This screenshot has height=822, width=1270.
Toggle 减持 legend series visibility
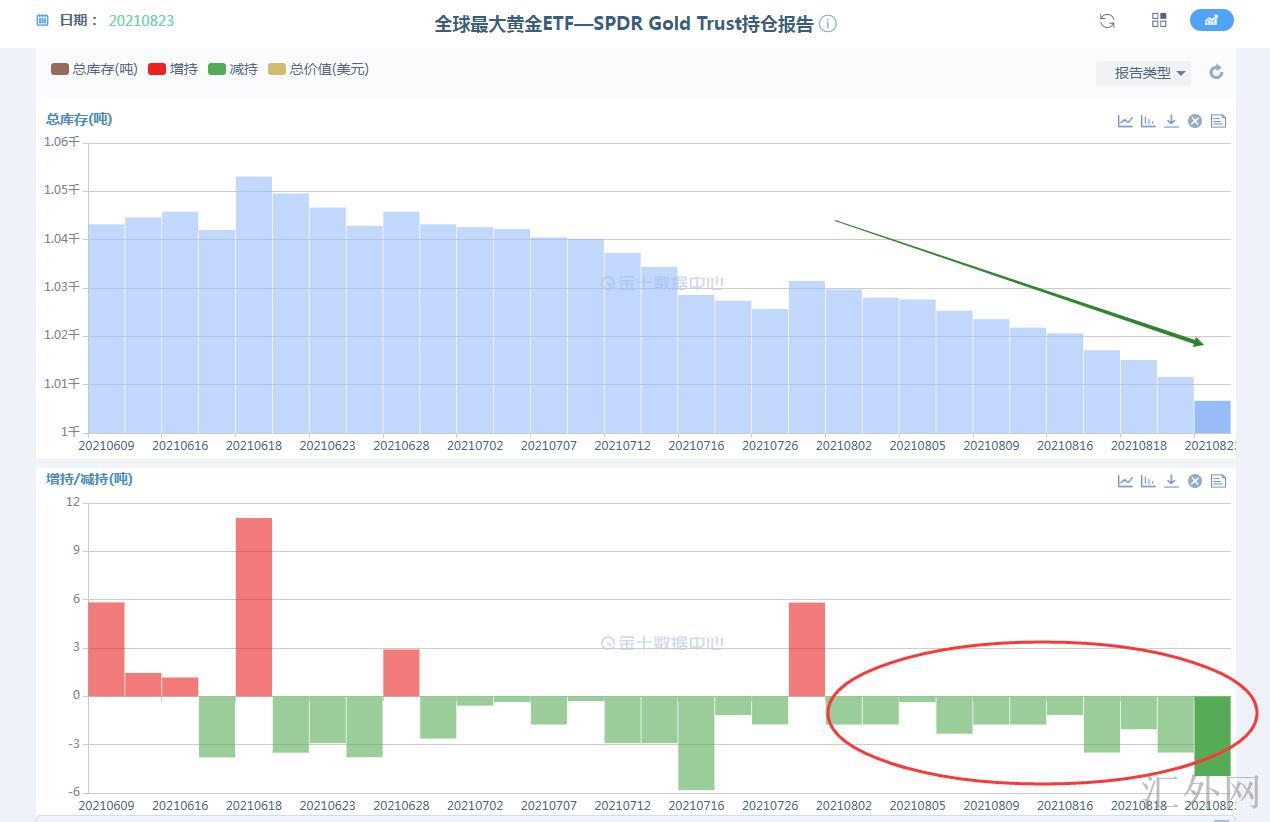click(x=233, y=69)
